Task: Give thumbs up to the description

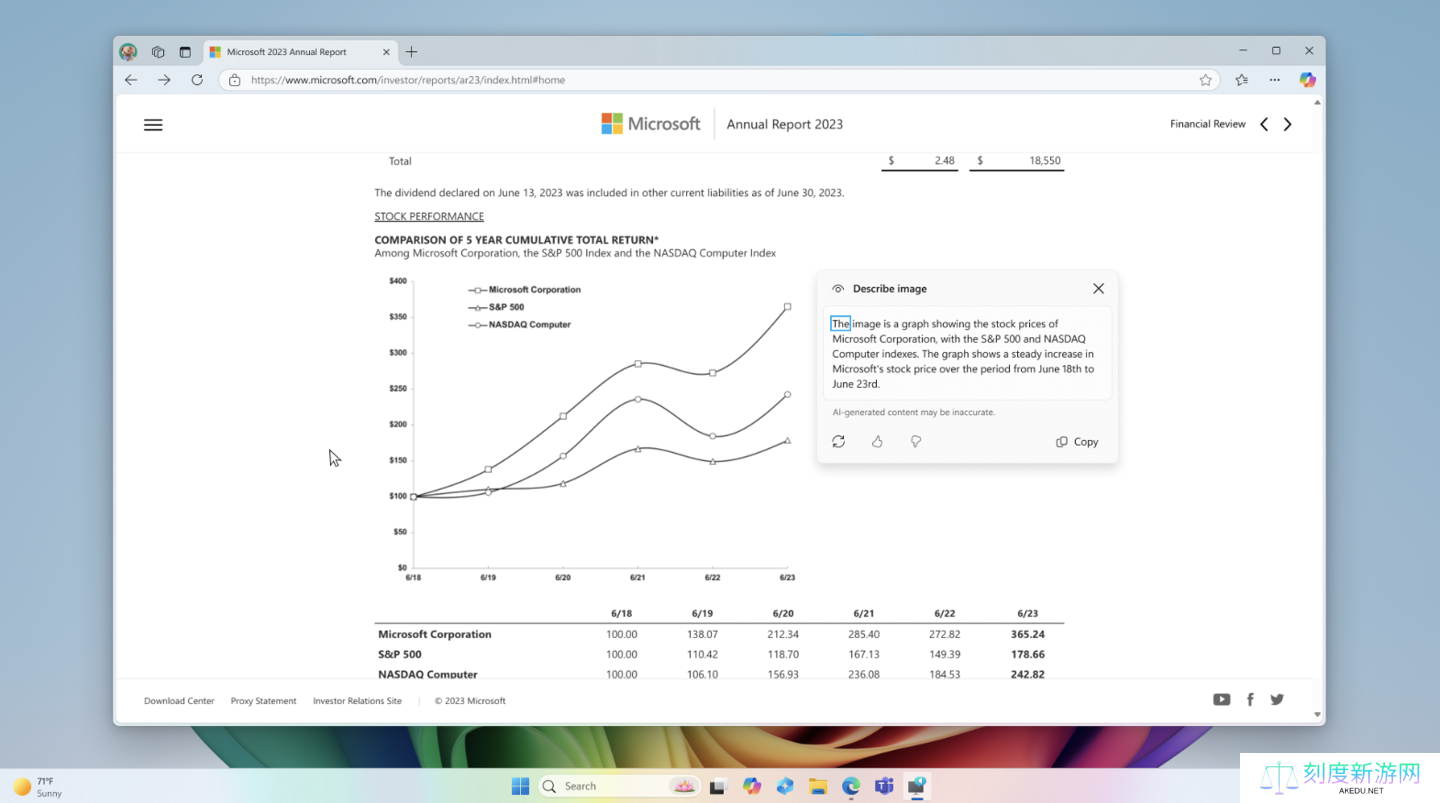Action: click(877, 441)
